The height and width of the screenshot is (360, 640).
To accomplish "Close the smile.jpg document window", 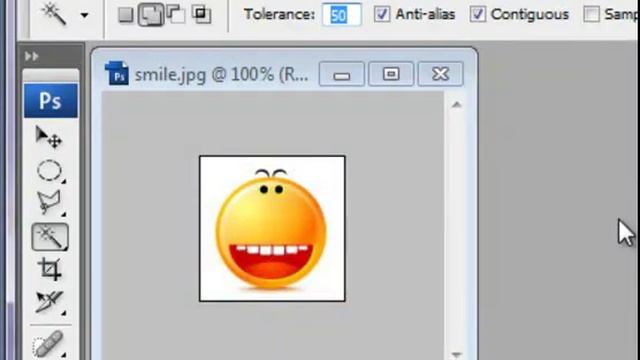I will (441, 74).
